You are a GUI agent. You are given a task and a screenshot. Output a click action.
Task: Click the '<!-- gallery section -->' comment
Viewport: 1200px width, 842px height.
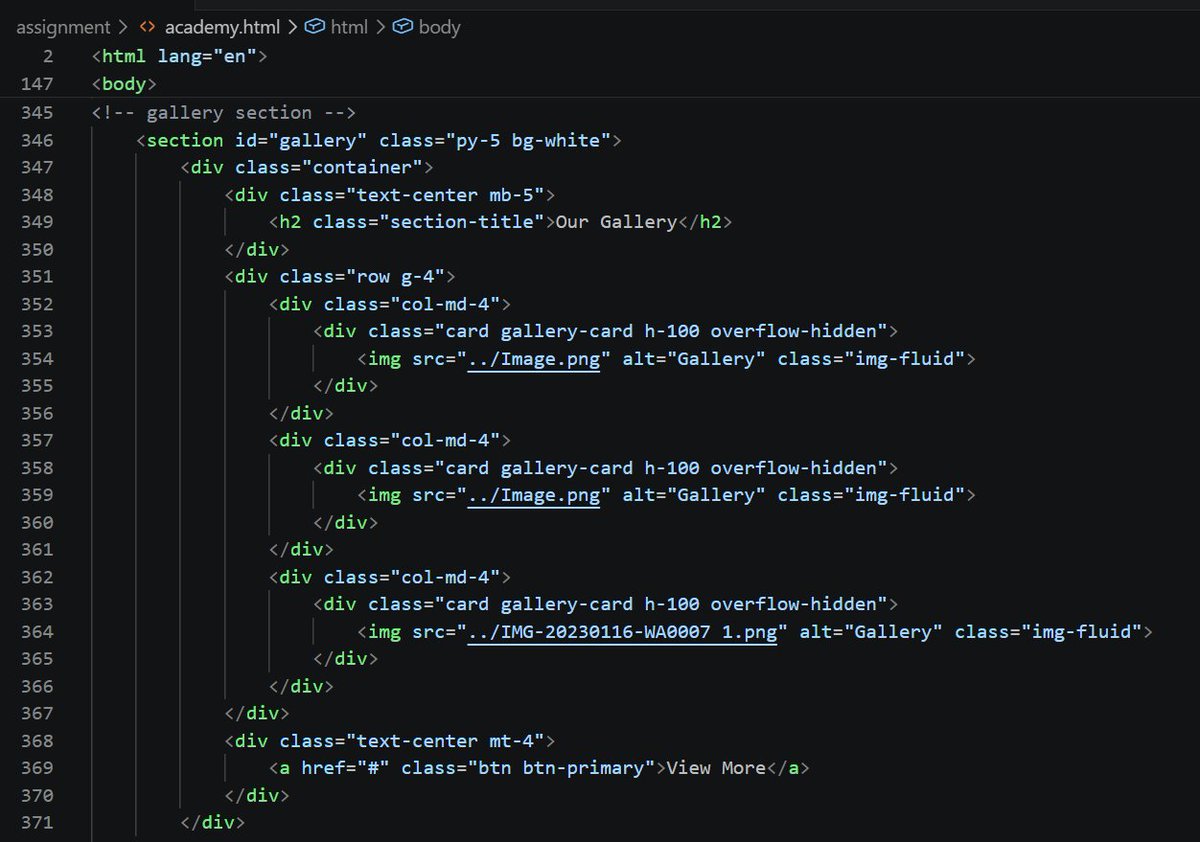coord(223,112)
